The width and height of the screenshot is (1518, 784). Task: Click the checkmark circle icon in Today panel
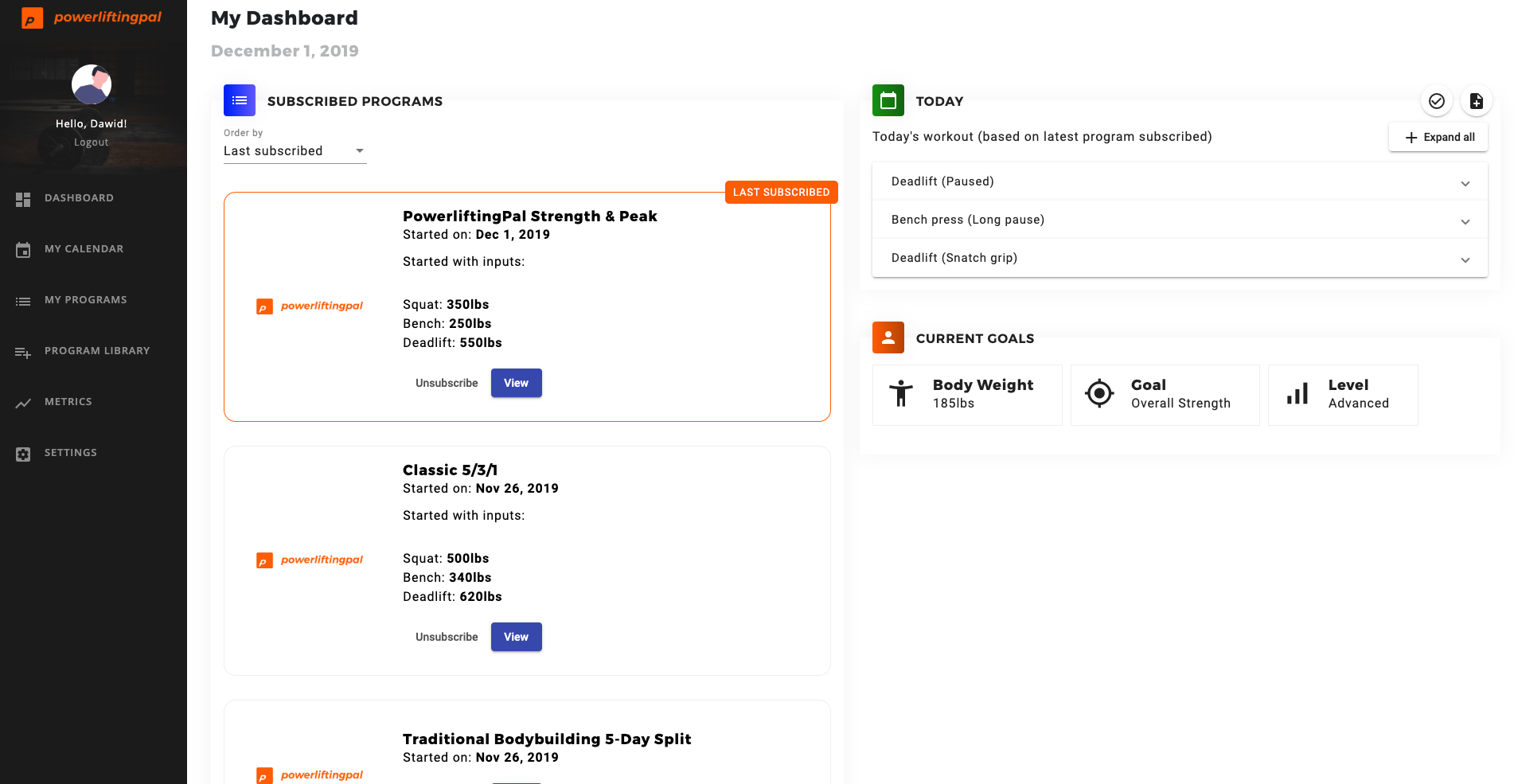(x=1437, y=101)
